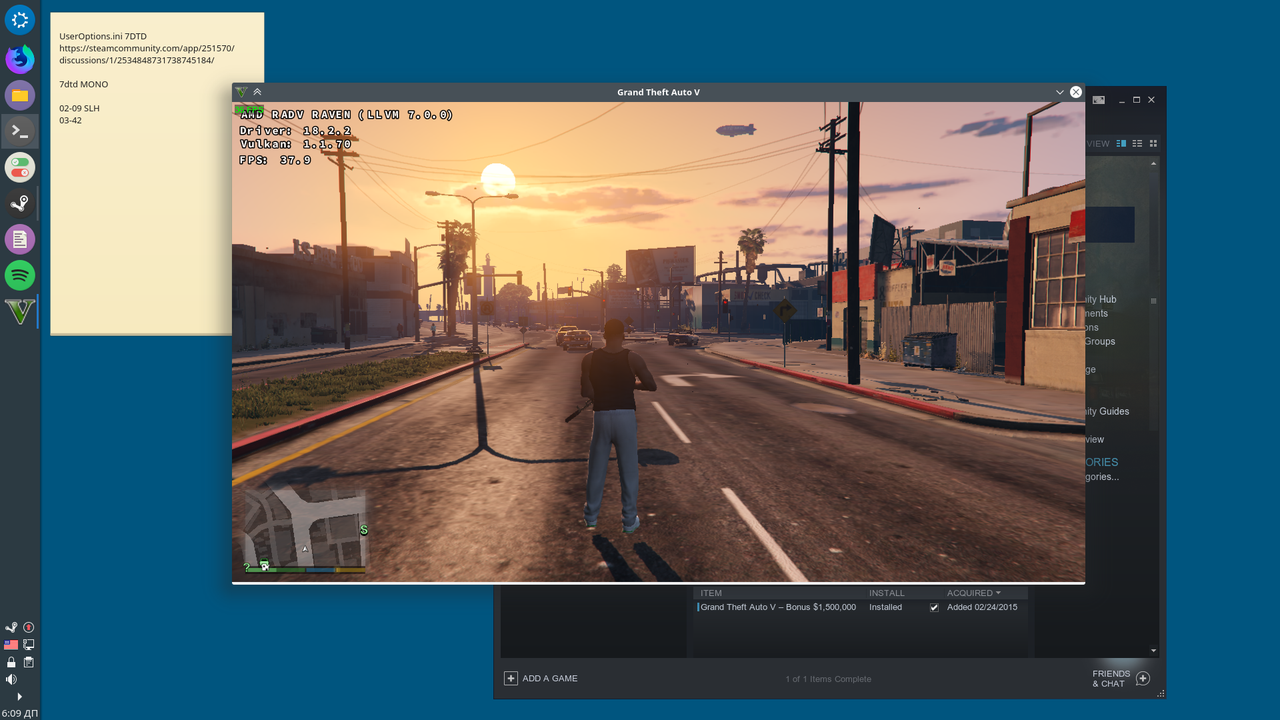
Task: Open the clipboard tray icon
Action: pos(29,662)
